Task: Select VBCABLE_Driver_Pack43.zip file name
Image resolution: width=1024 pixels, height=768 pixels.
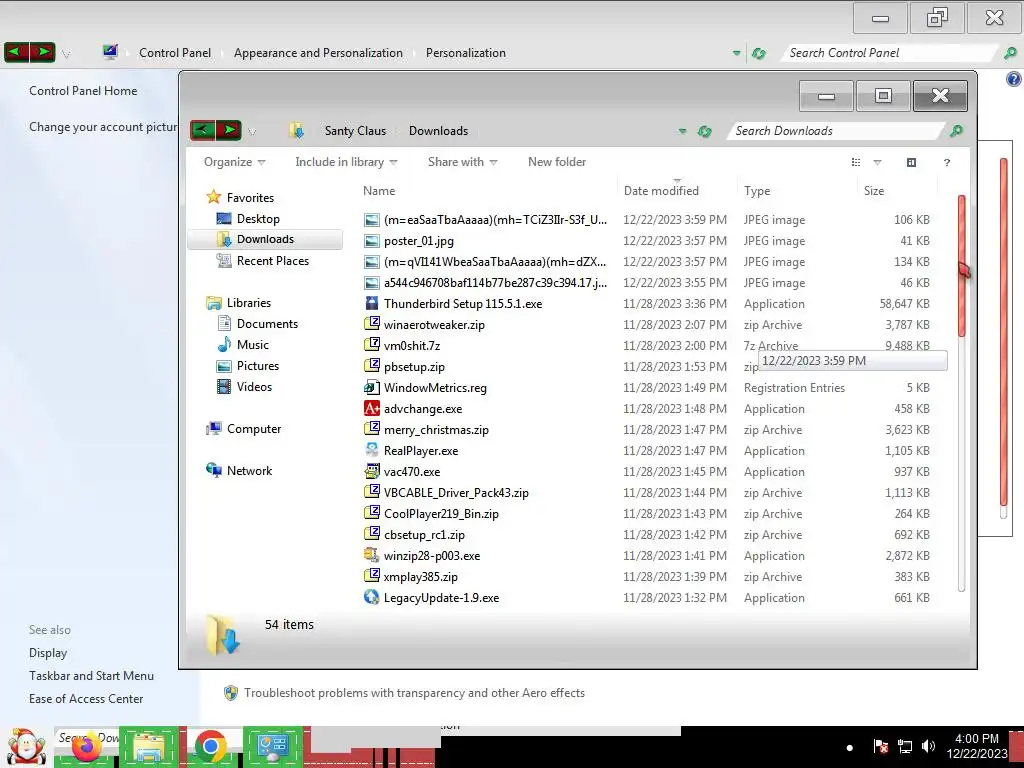Action: [x=456, y=493]
